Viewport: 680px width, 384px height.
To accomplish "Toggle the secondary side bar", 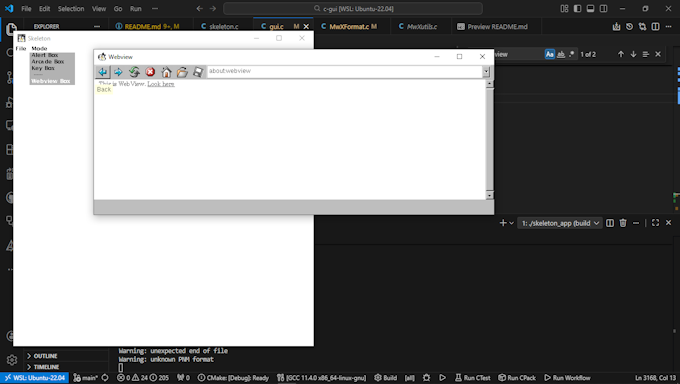I will 603,9.
